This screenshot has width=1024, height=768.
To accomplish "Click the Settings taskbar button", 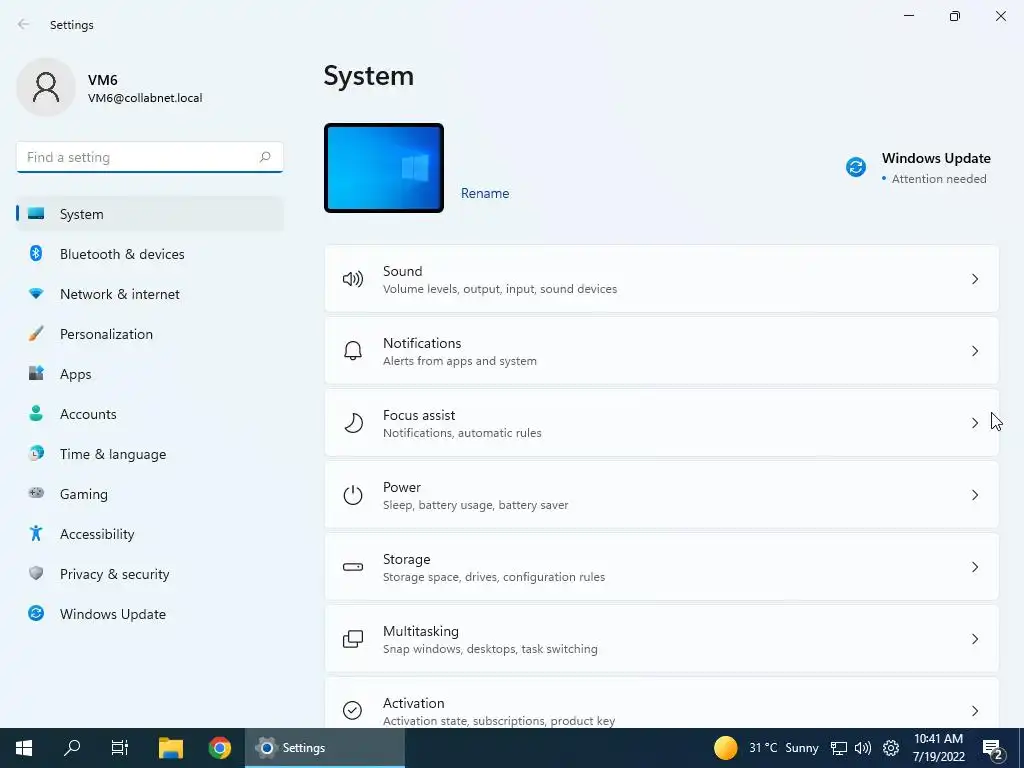I will 325,748.
